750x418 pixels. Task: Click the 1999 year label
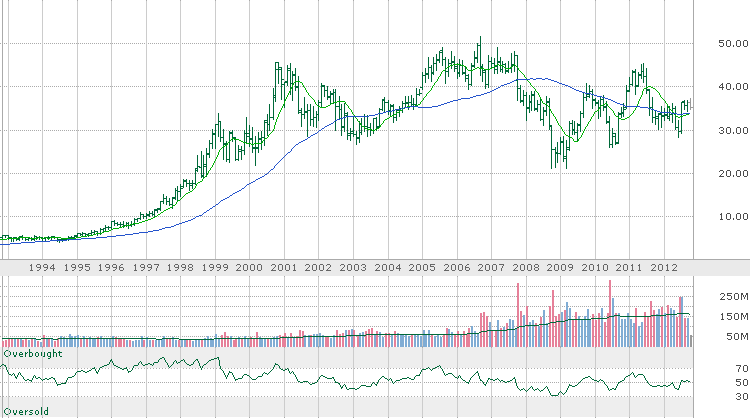(215, 268)
